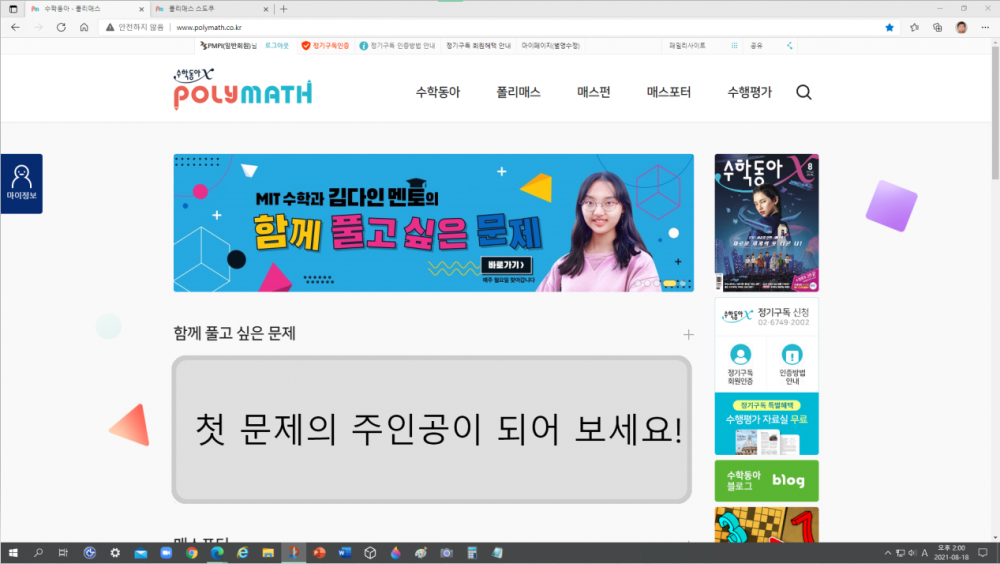Open the site search magnifier icon
Image resolution: width=1000 pixels, height=564 pixels.
click(804, 93)
